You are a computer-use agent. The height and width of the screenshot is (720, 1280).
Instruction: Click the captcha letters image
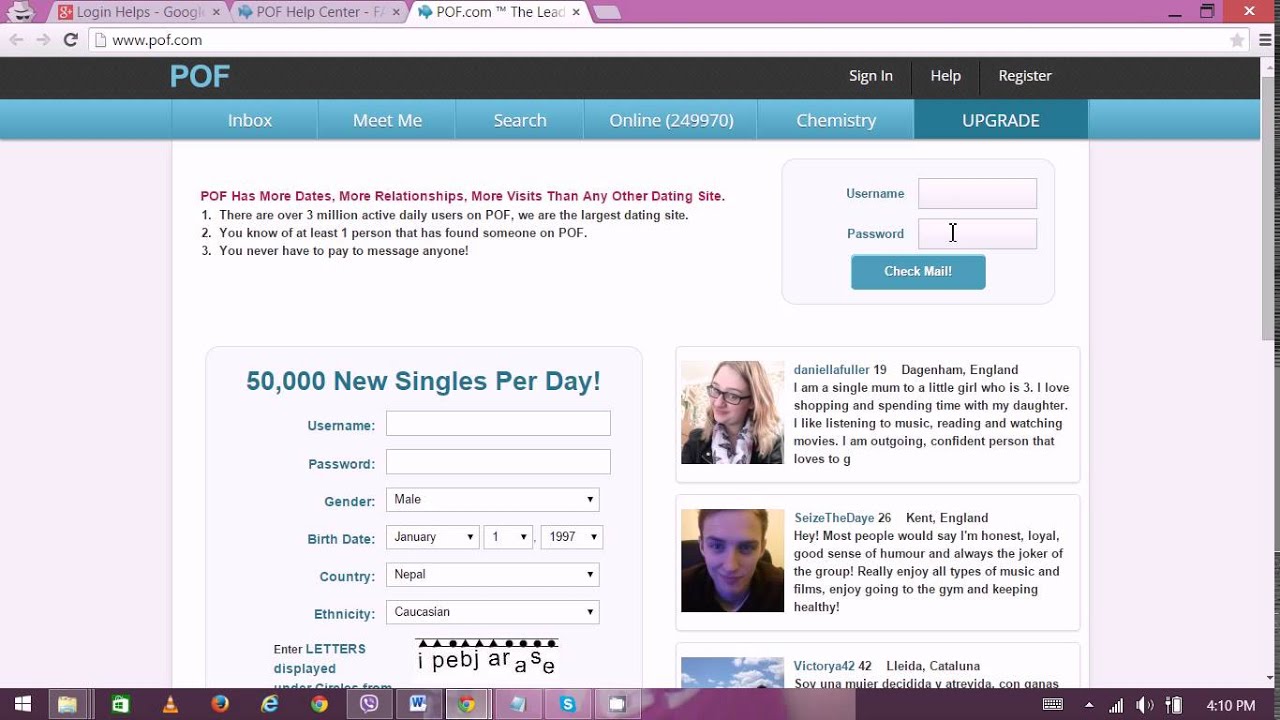click(487, 657)
